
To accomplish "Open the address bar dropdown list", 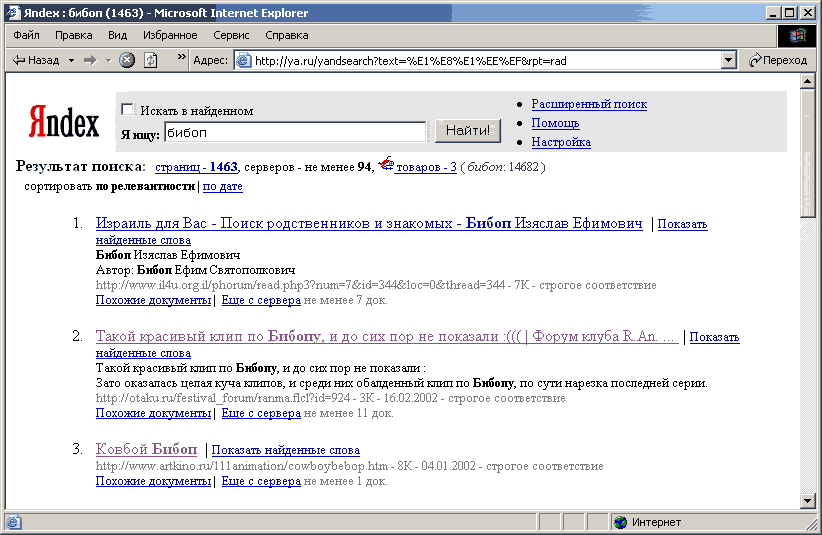I will 728,61.
